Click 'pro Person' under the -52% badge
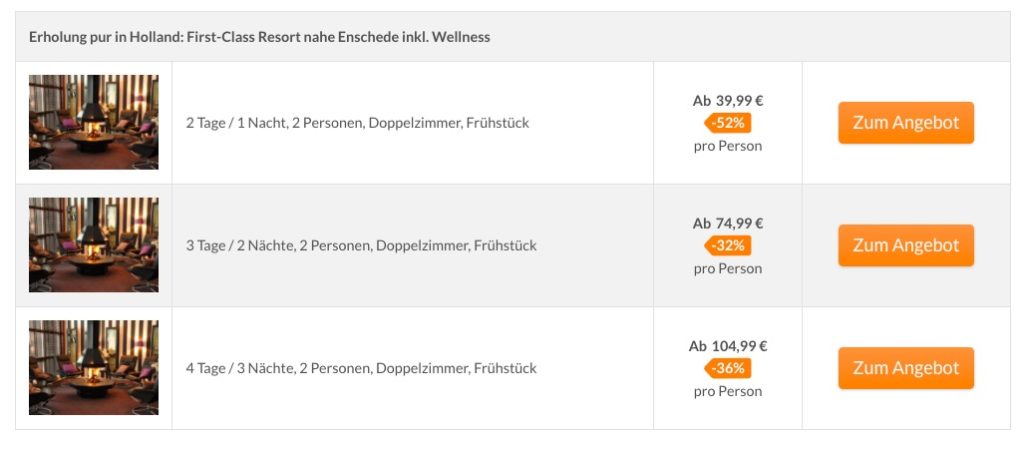 coord(728,146)
